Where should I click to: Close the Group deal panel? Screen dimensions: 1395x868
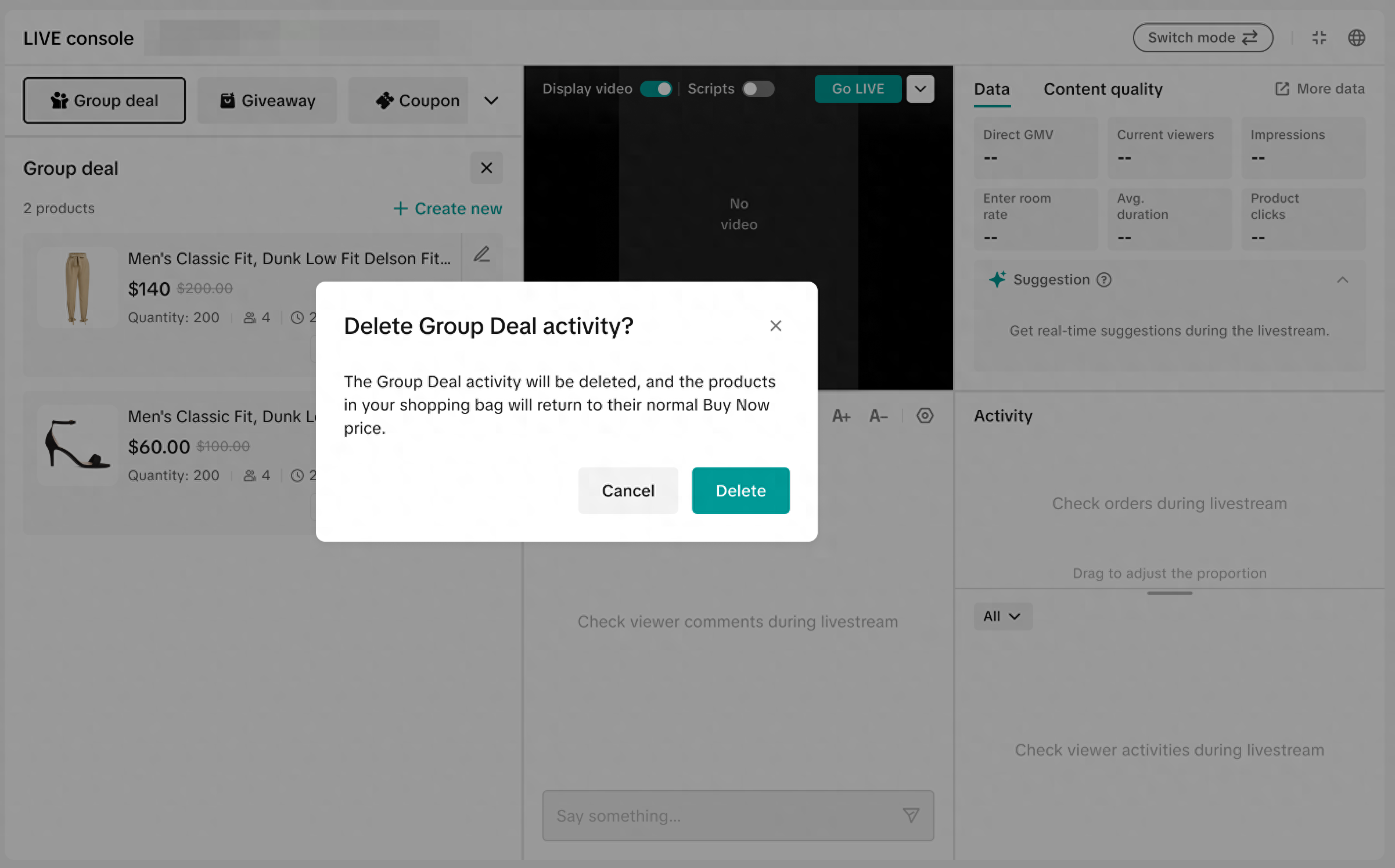coord(486,168)
